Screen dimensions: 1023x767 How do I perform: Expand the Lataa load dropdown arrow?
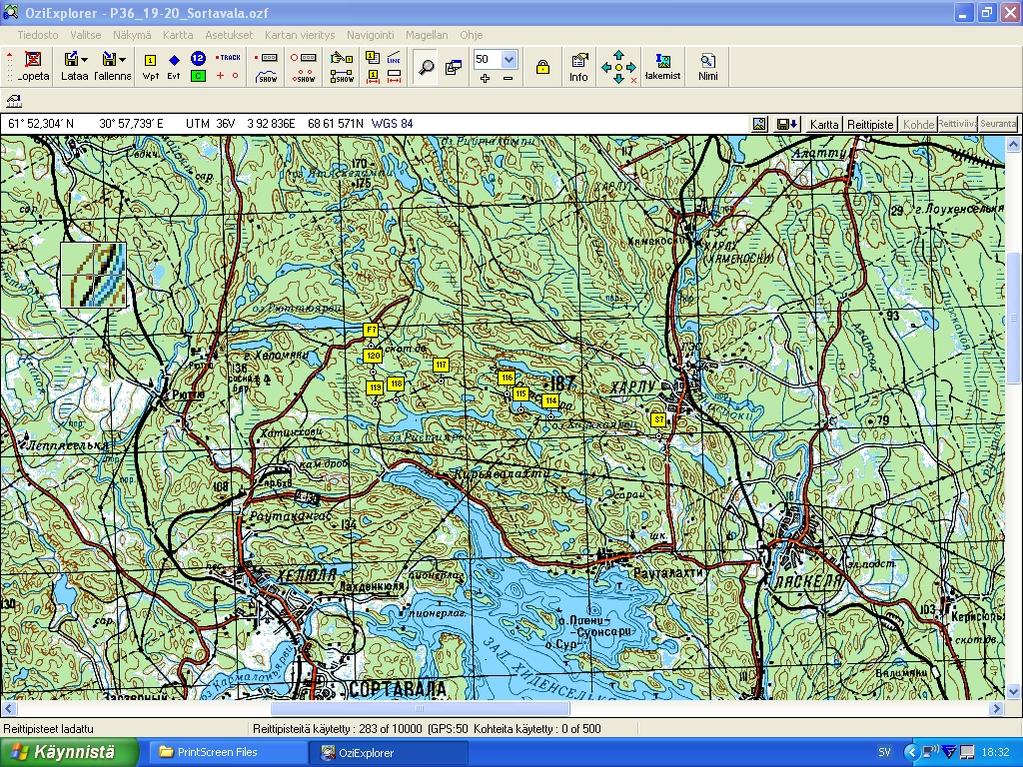pos(85,60)
